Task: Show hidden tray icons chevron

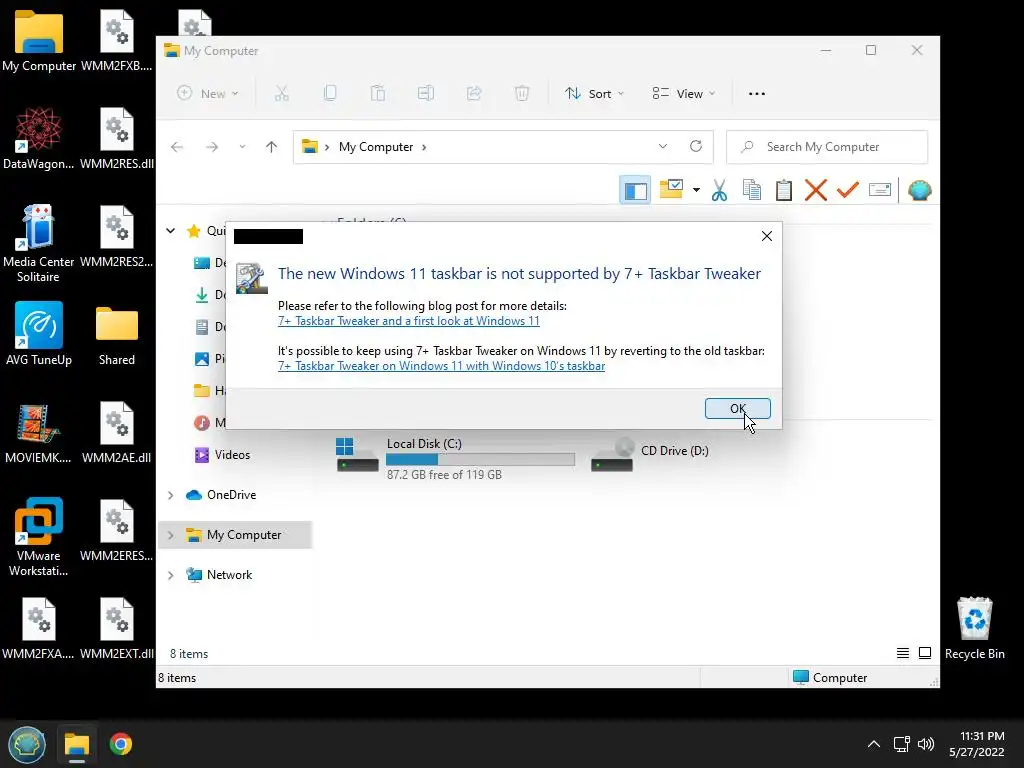Action: pyautogui.click(x=873, y=744)
